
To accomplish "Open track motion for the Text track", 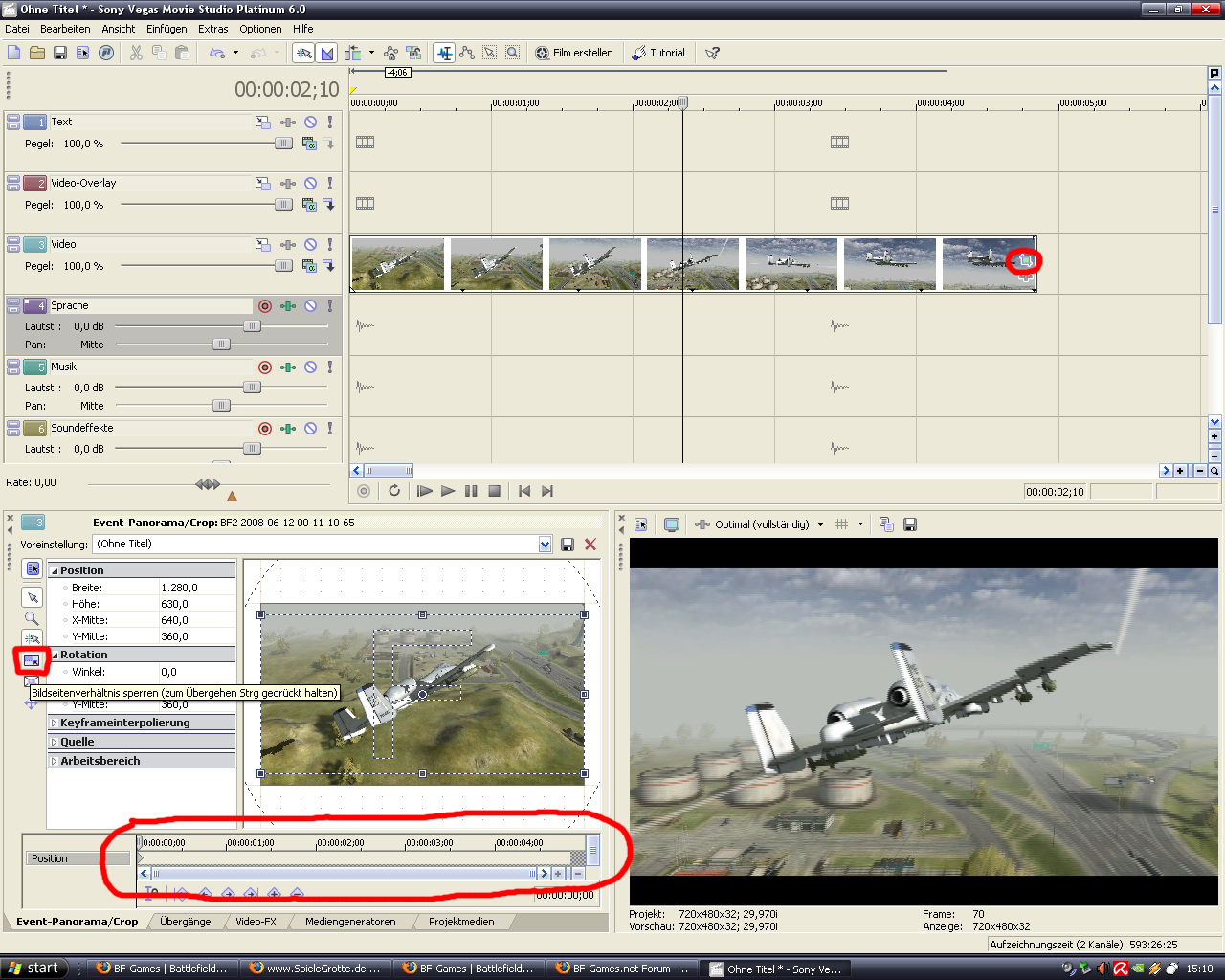I will 262,122.
